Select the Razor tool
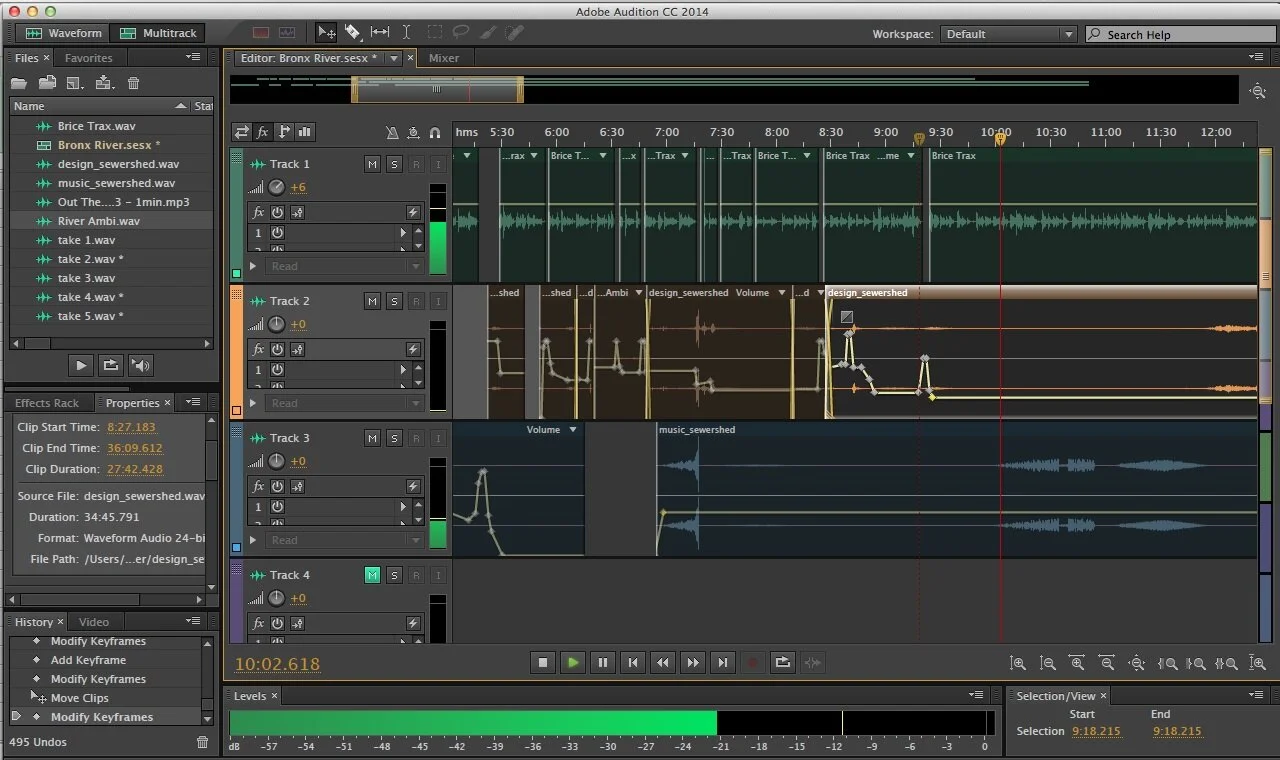The image size is (1280, 760). click(352, 33)
